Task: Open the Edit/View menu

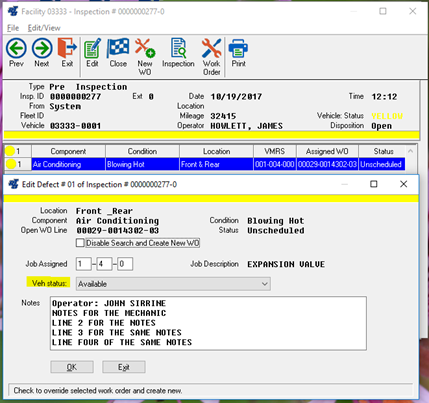Action: (44, 28)
